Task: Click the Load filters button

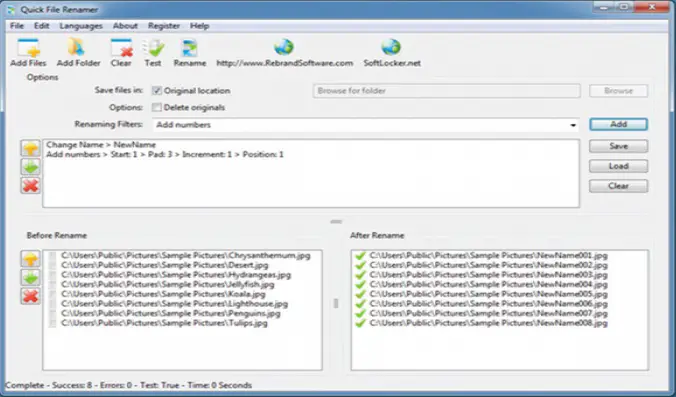Action: point(618,166)
